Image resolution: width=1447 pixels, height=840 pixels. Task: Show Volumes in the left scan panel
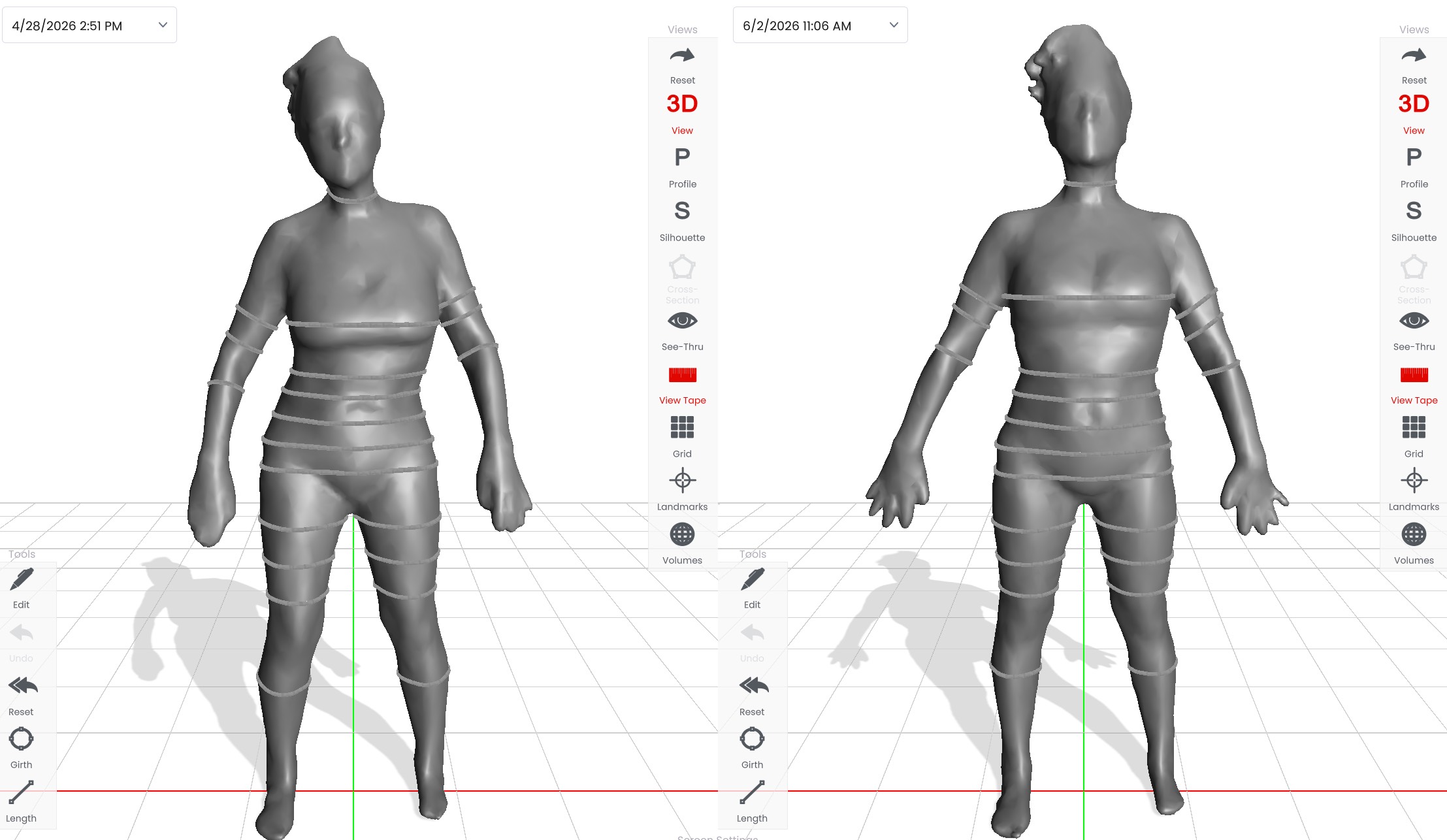coord(682,543)
